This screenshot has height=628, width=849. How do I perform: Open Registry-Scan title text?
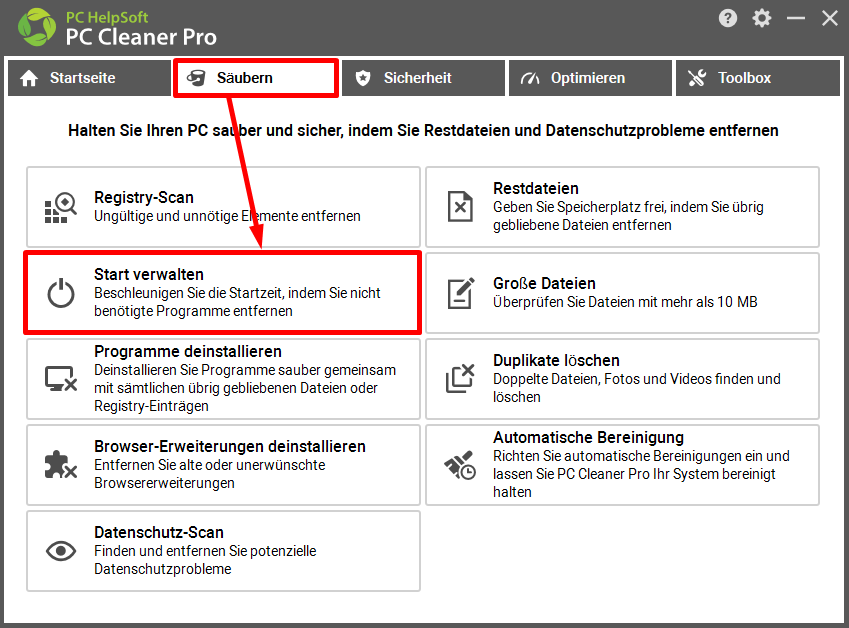pos(144,197)
